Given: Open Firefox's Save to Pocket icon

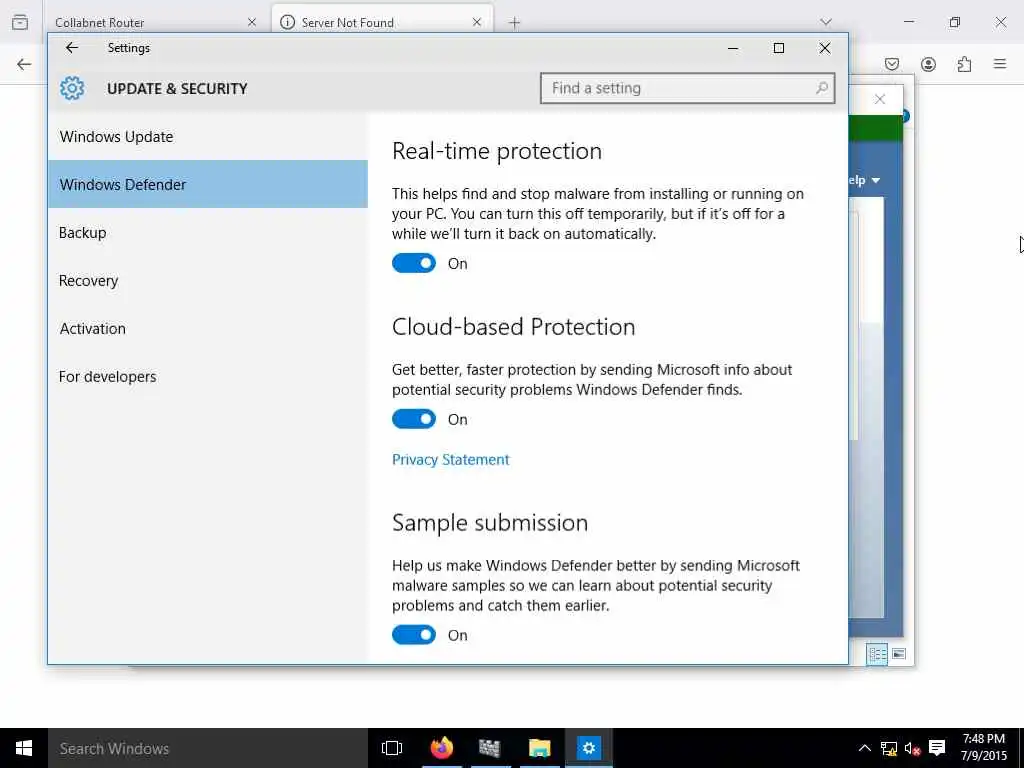Looking at the screenshot, I should coord(892,64).
